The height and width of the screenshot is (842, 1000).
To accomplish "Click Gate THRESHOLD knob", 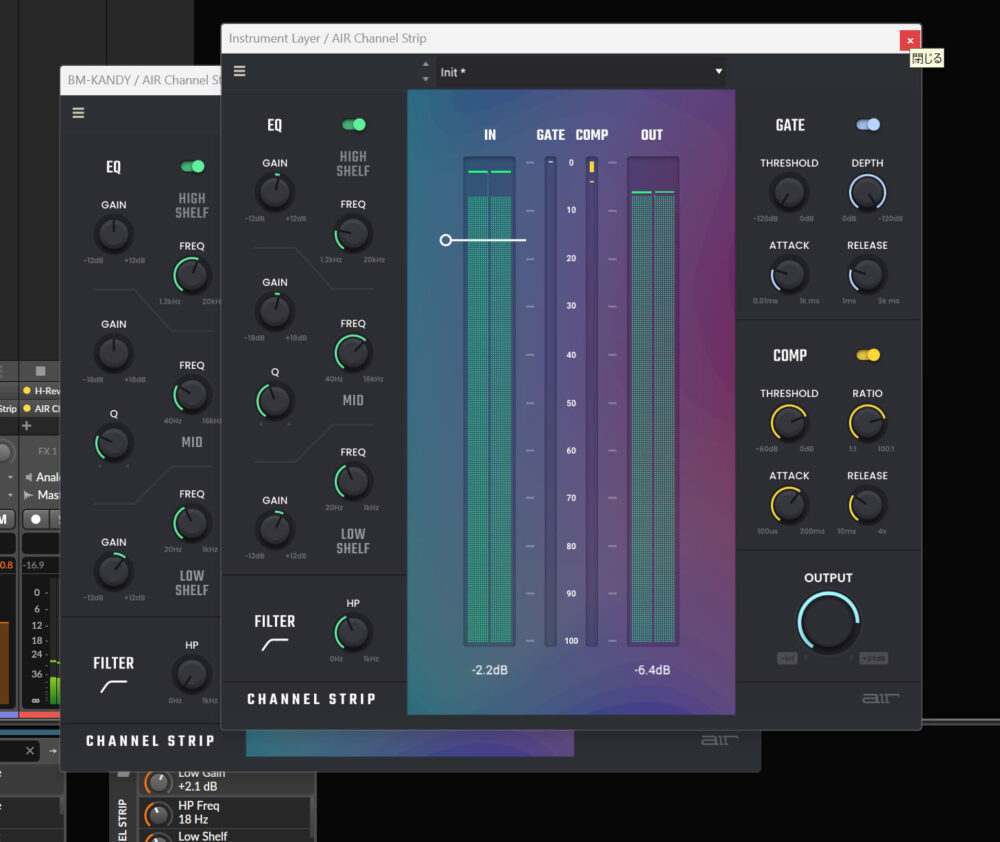I will click(x=789, y=192).
